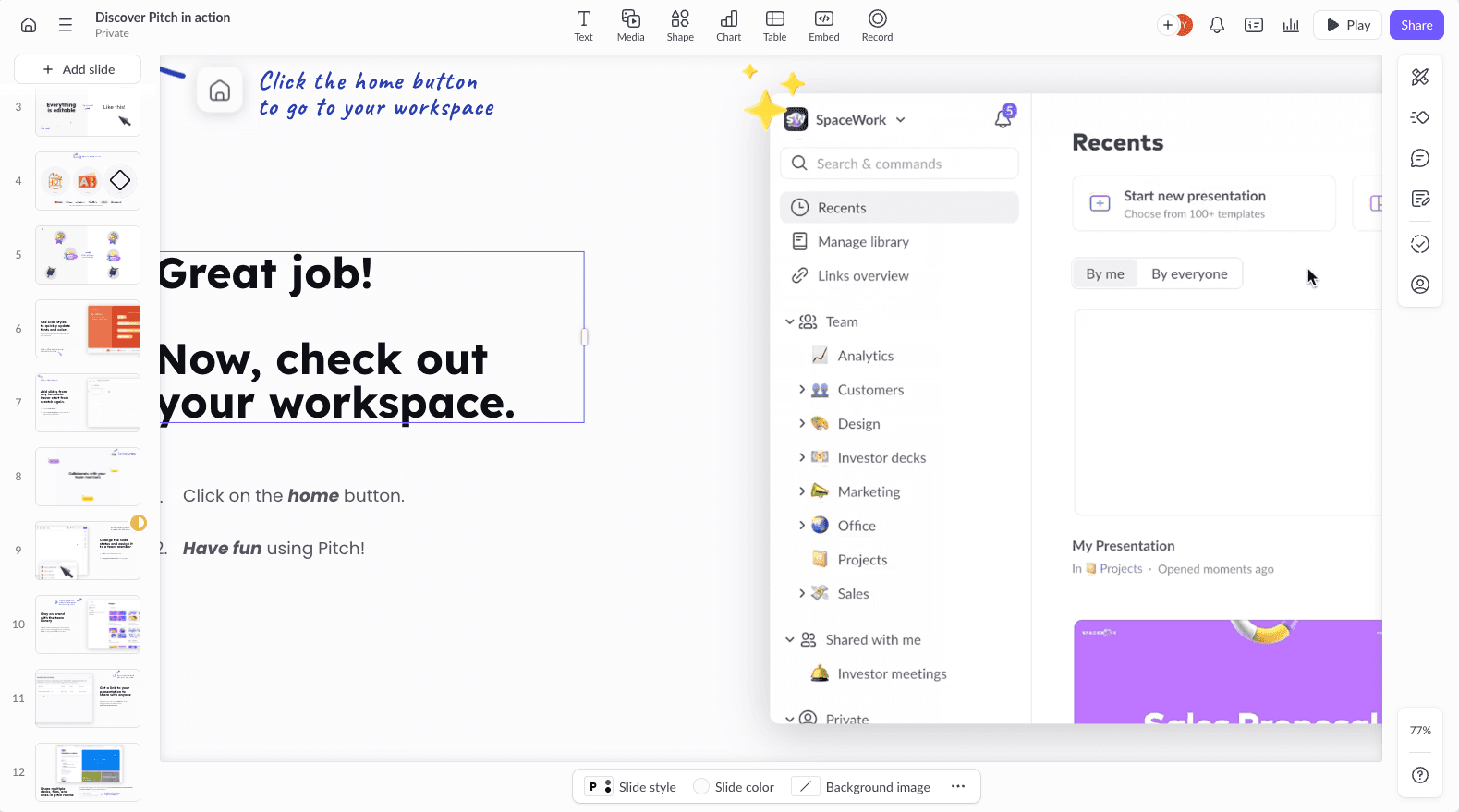Add a collaborator with the plus icon
This screenshot has height=812, width=1459.
click(x=1167, y=25)
